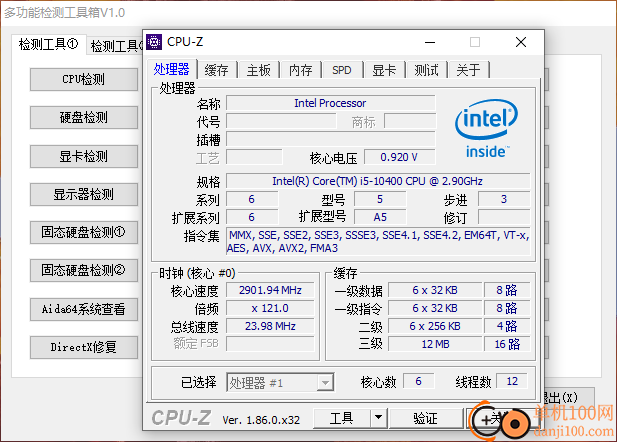Image resolution: width=617 pixels, height=442 pixels.
Task: Click the CPU-Z title bar app icon
Action: (154, 42)
